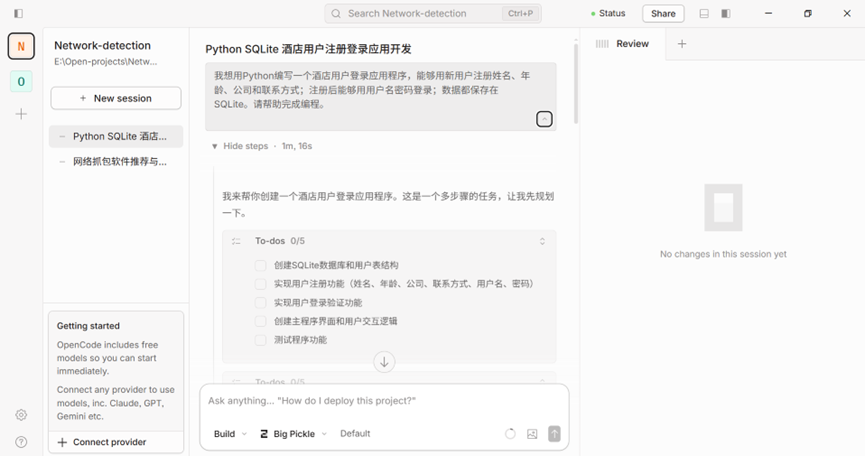Open the 网络抓包软件推荐 session
This screenshot has height=456, width=865.
point(116,162)
